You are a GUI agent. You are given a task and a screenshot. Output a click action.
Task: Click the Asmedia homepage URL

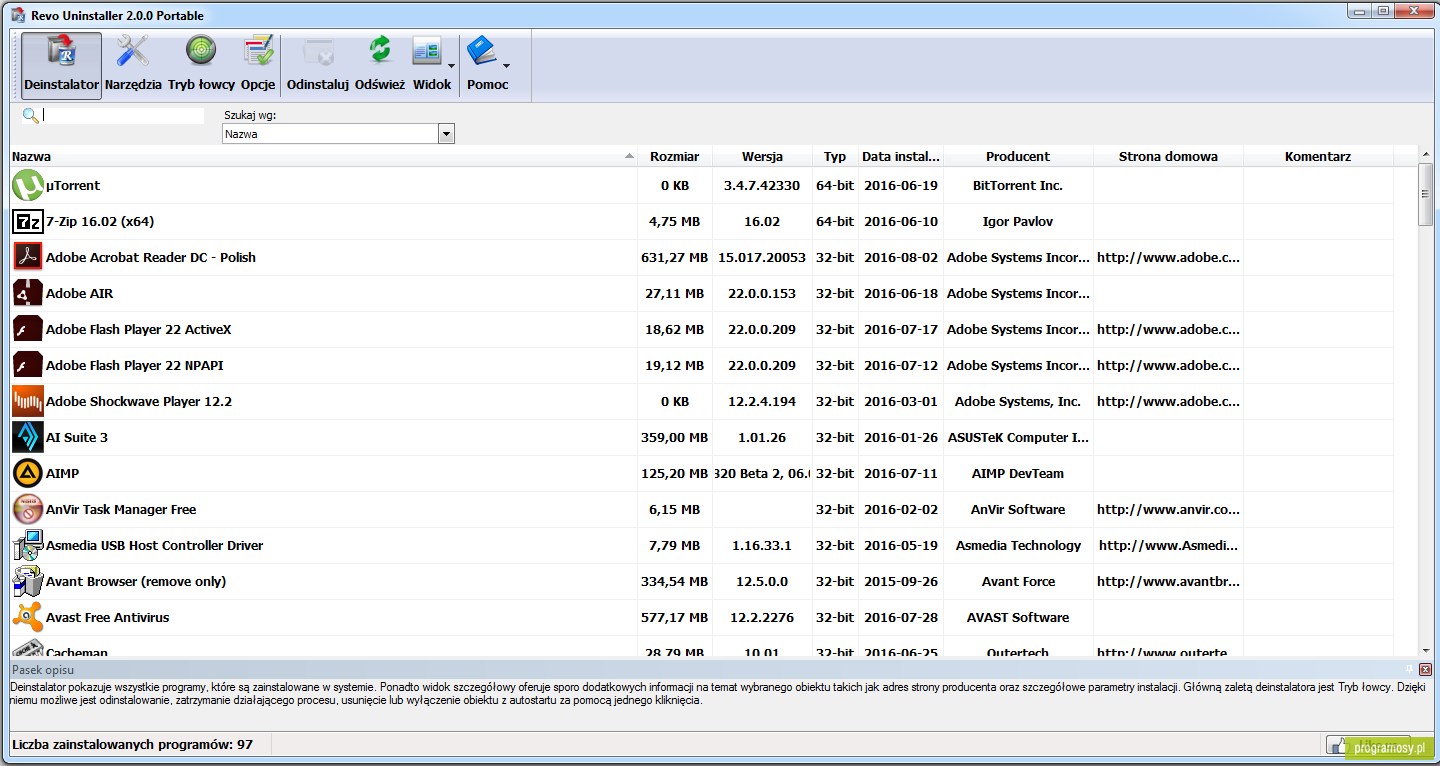click(x=1168, y=545)
